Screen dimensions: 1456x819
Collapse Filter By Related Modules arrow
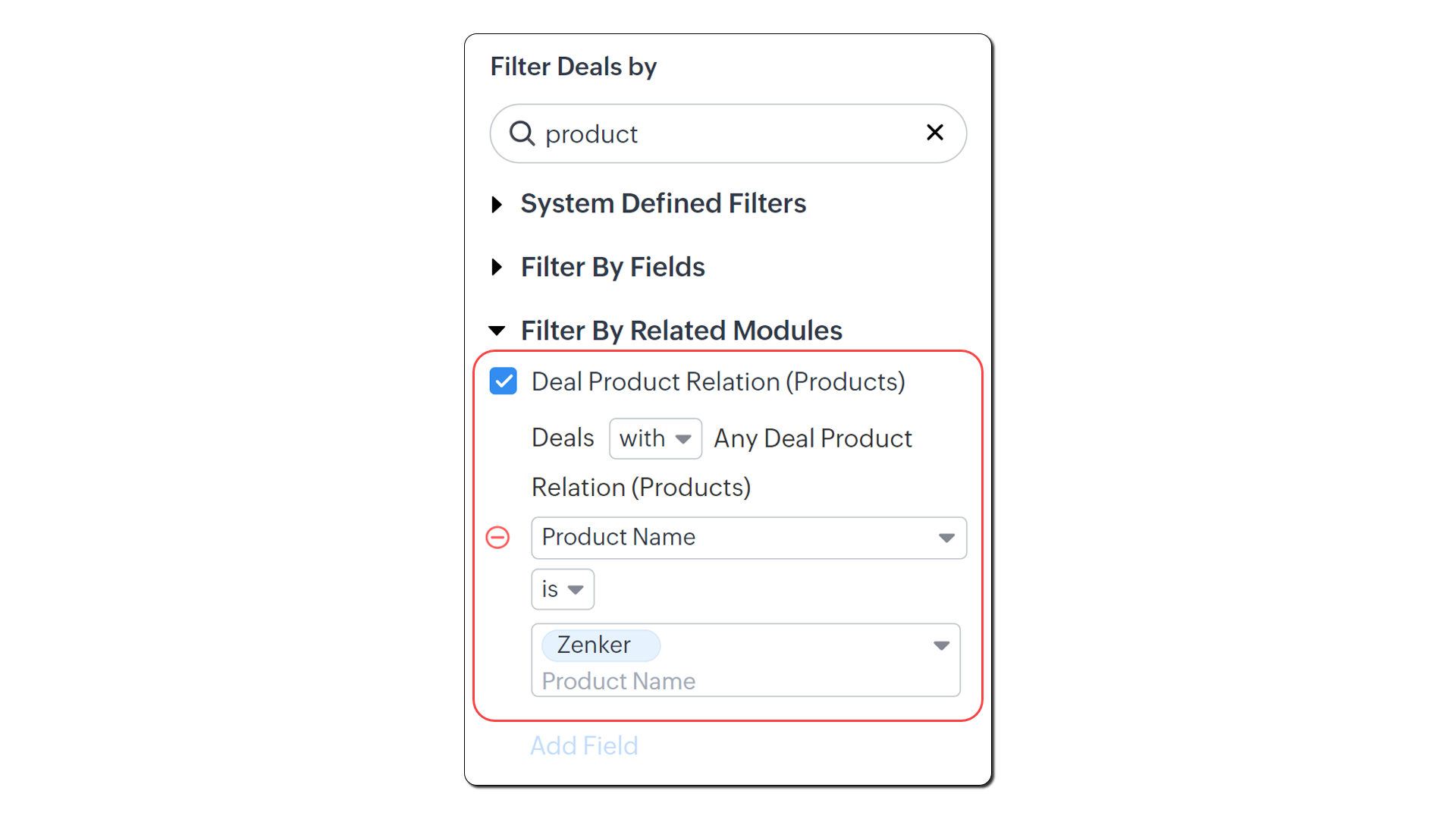point(497,331)
